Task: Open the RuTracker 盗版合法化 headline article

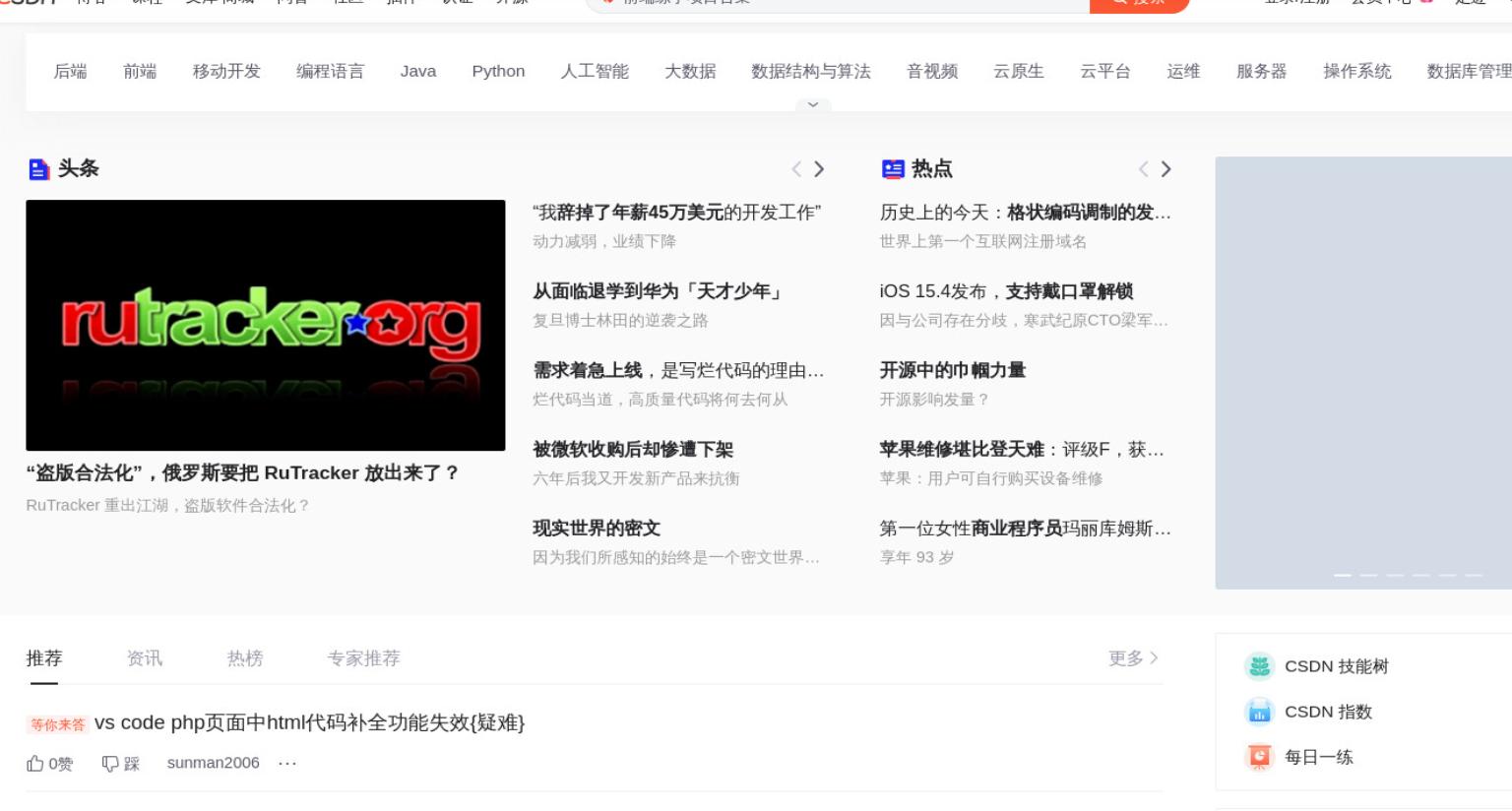Action: pos(243,473)
